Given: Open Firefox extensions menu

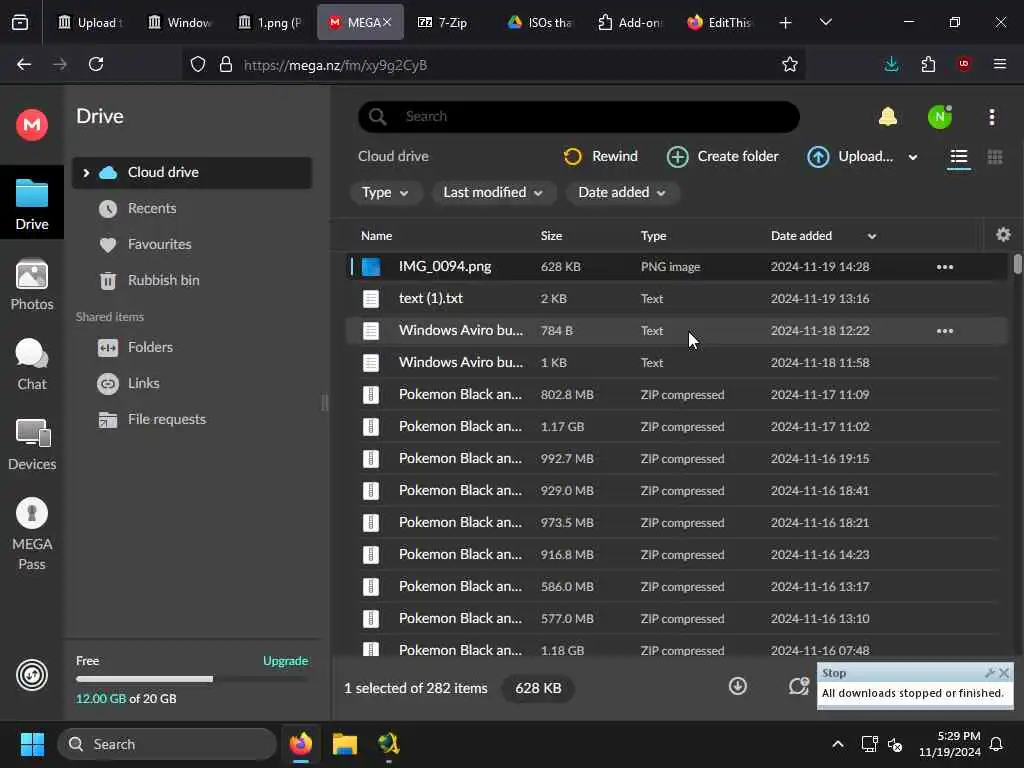Looking at the screenshot, I should (x=928, y=64).
